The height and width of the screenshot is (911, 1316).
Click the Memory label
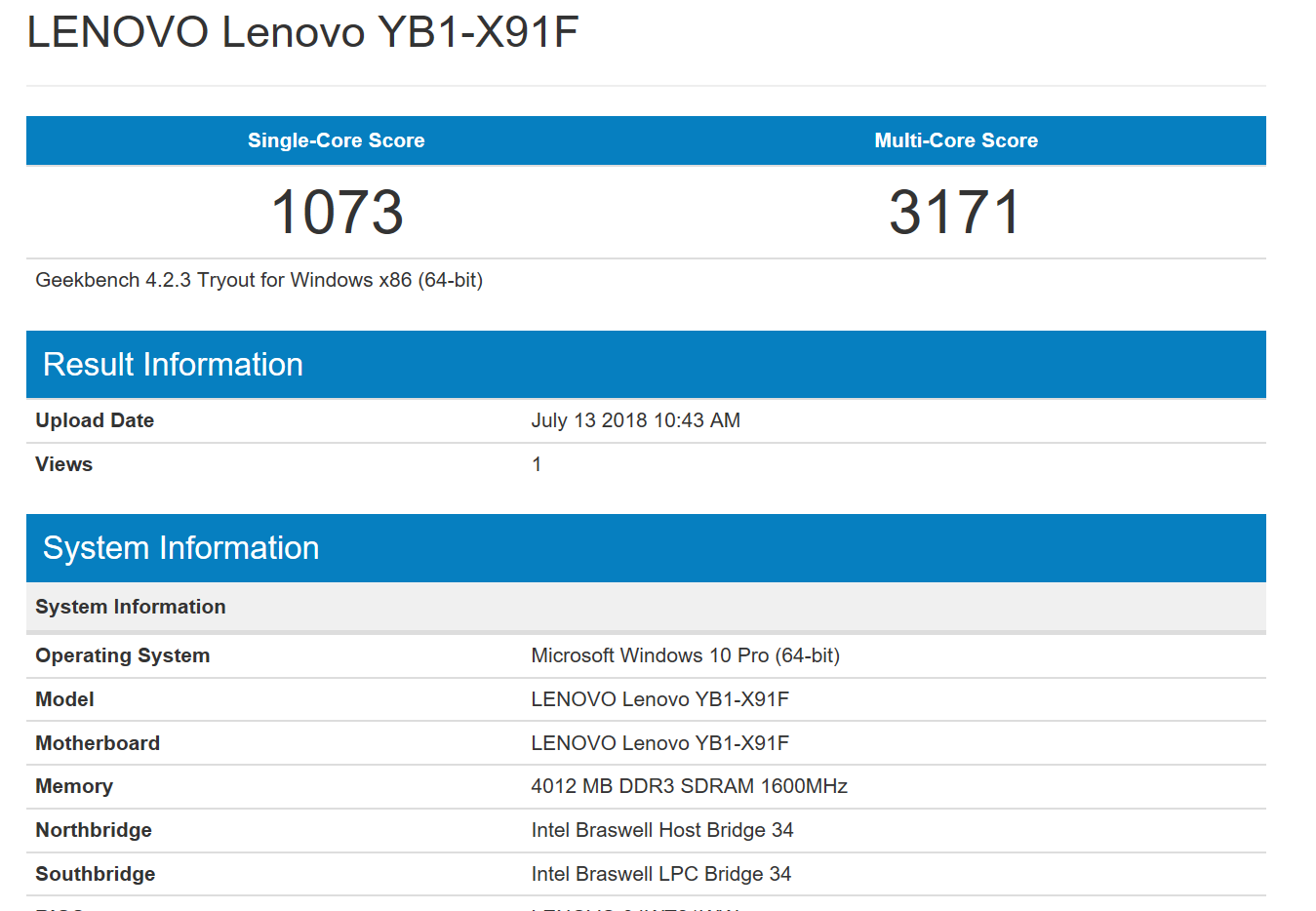[x=74, y=786]
